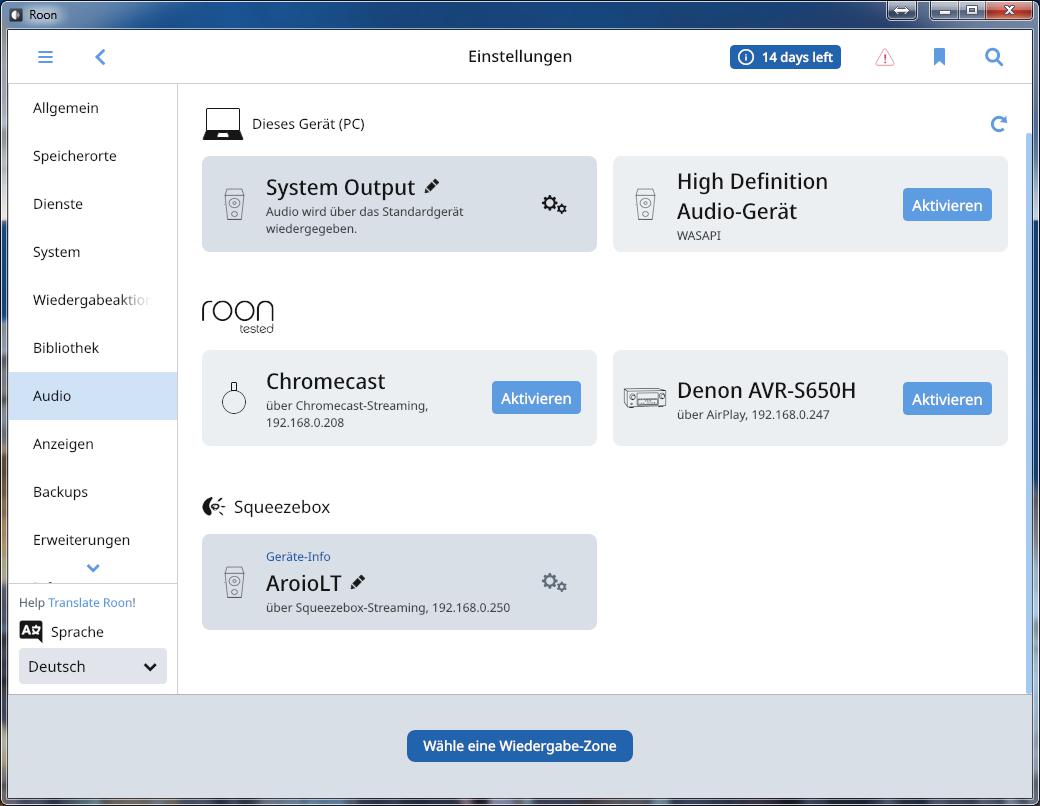This screenshot has height=806, width=1040.
Task: Click the laptop icon for Dieses Gerät
Action: (x=223, y=124)
